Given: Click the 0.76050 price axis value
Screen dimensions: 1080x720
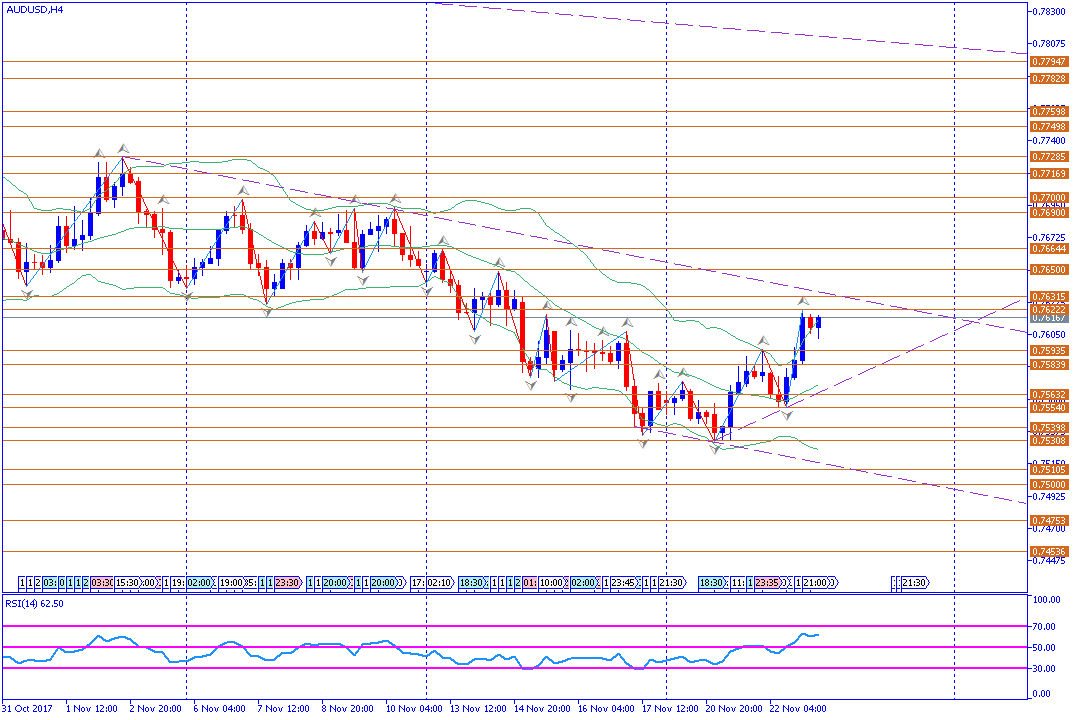Looking at the screenshot, I should (1051, 335).
